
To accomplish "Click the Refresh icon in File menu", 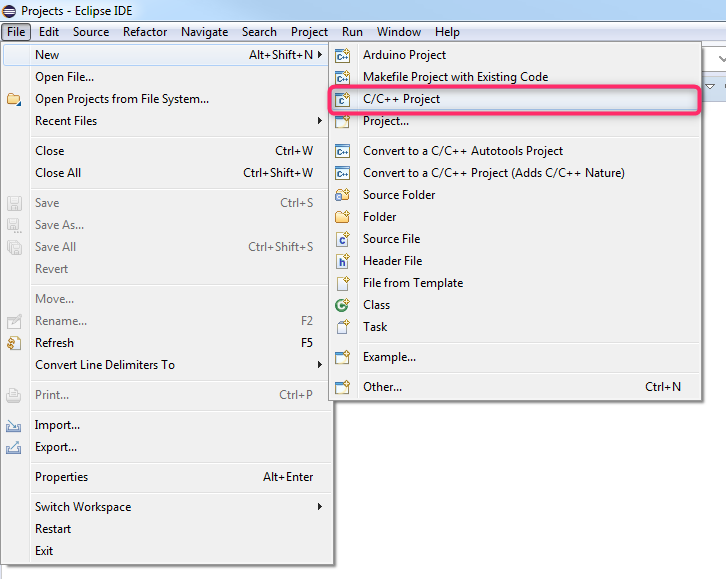I will tap(14, 343).
